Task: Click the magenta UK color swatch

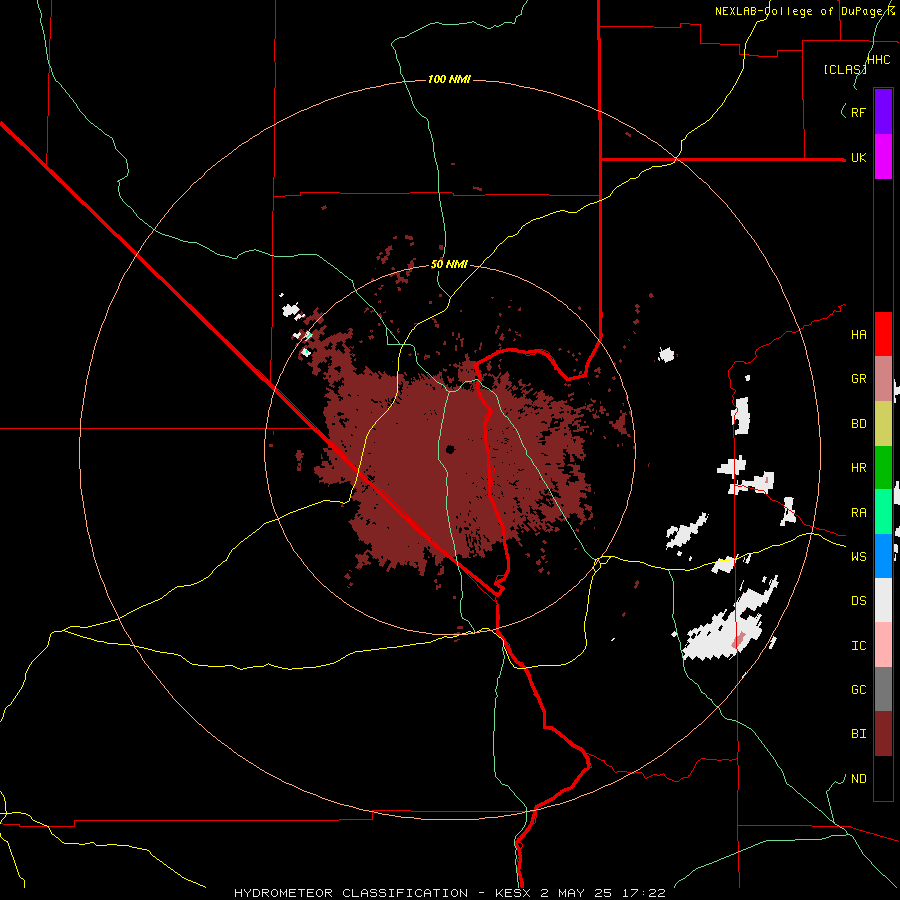Action: coord(883,157)
